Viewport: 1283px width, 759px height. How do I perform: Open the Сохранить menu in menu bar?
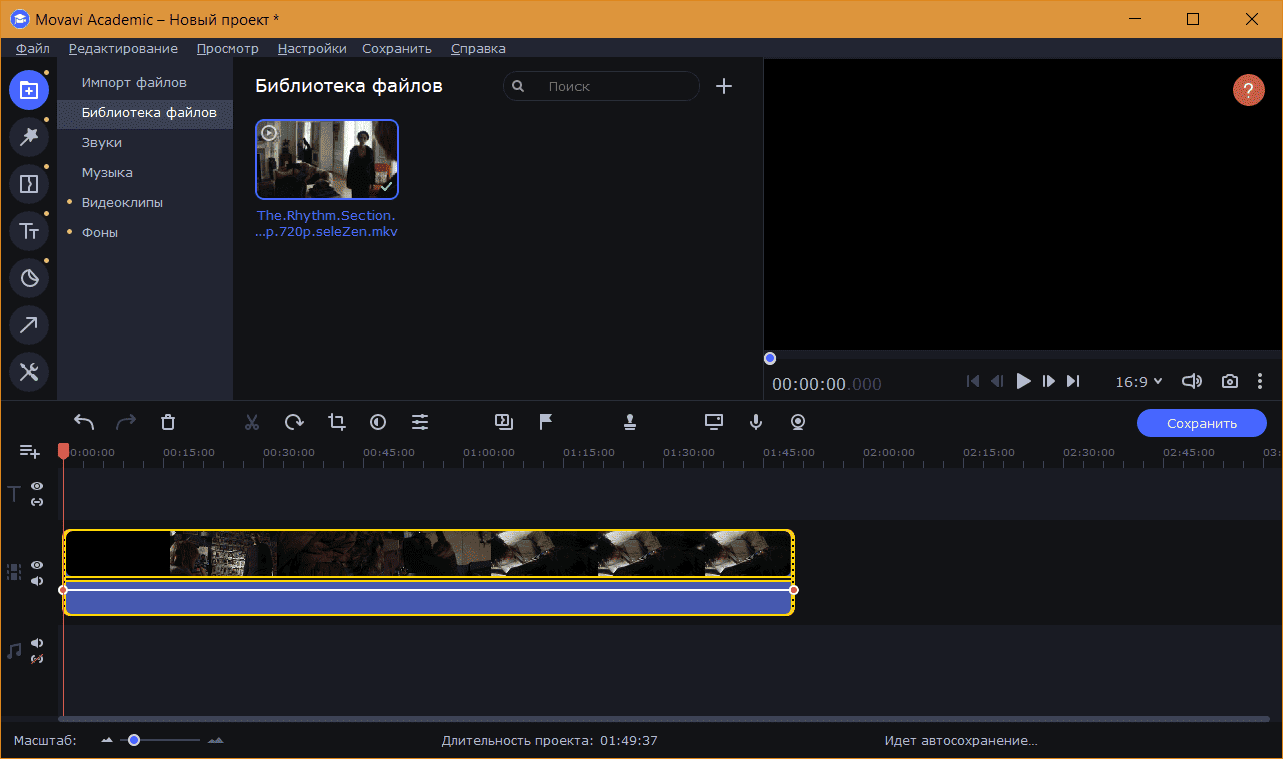(x=397, y=48)
